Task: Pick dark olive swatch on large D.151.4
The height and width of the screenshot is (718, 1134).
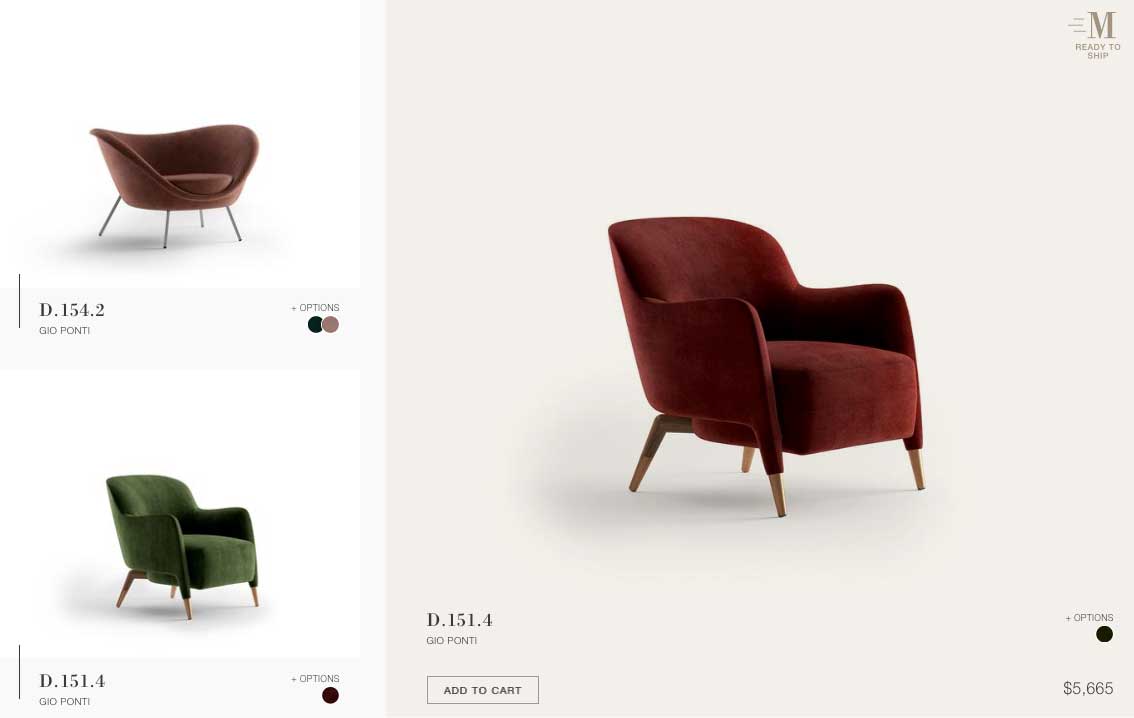Action: 1104,634
